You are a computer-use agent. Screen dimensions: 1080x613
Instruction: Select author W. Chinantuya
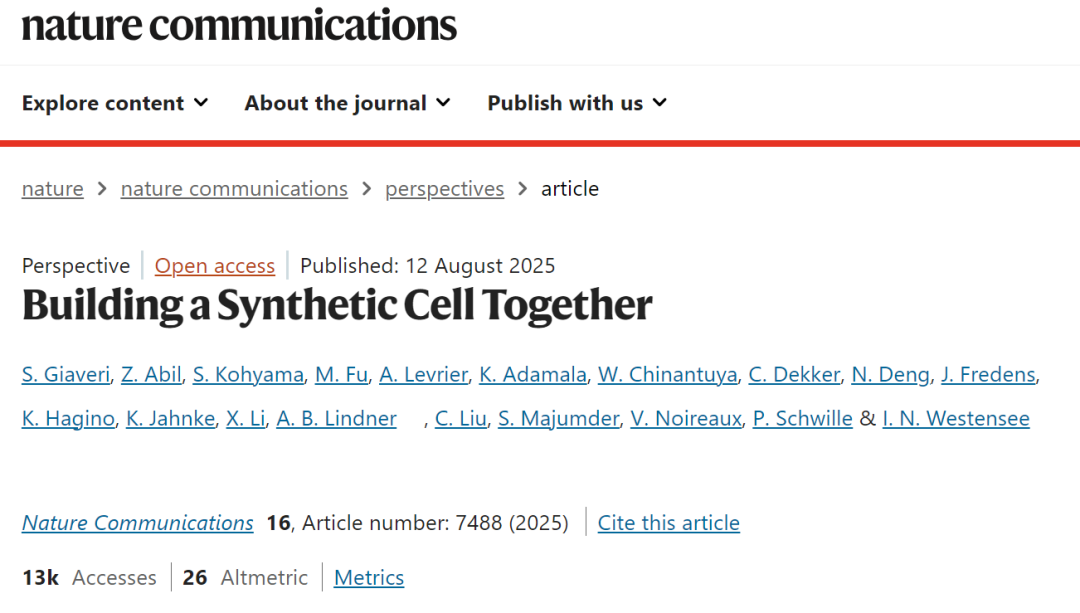667,375
